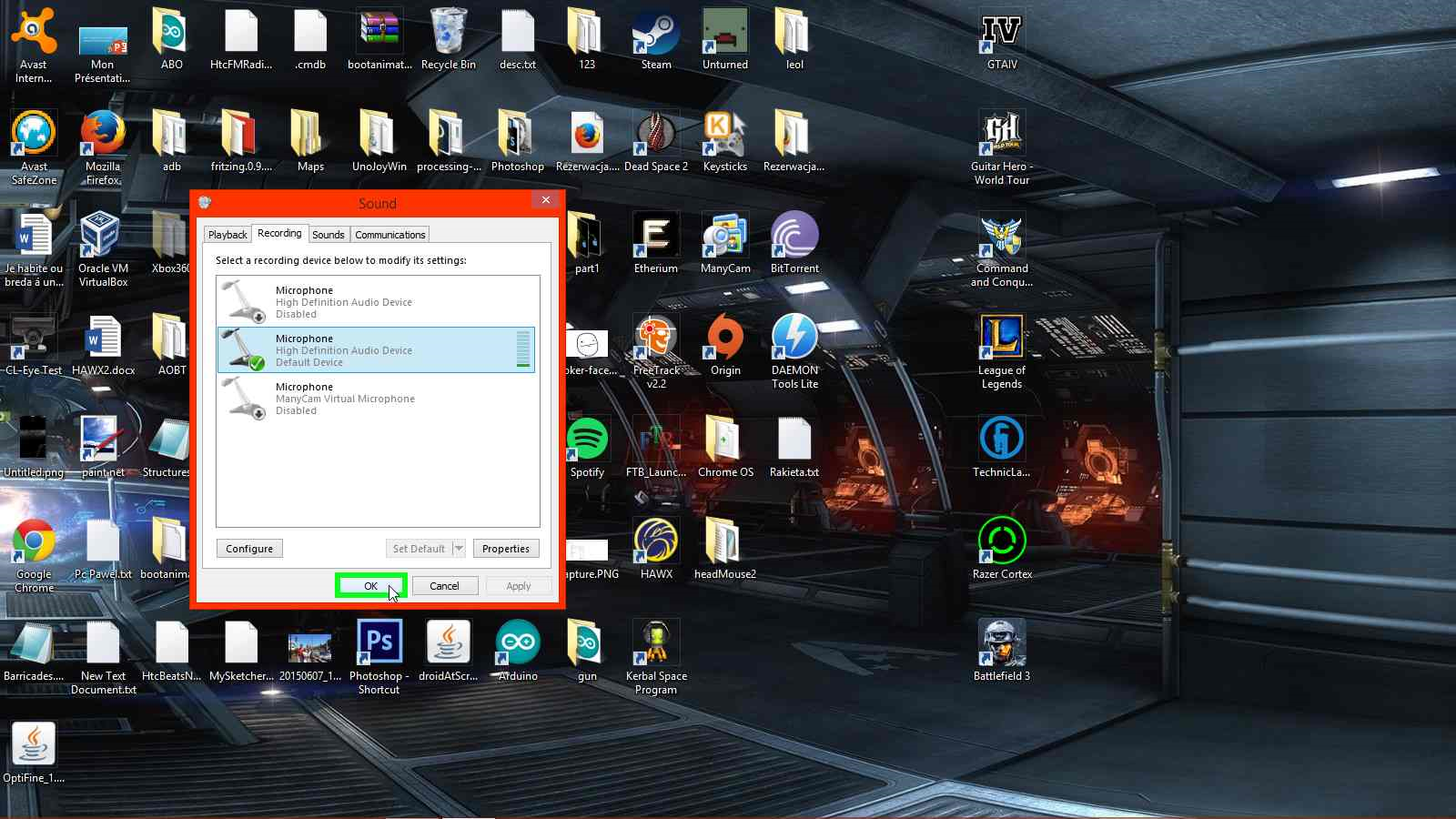Viewport: 1456px width, 819px height.
Task: Select DAEMON Tools Lite icon
Action: (794, 349)
